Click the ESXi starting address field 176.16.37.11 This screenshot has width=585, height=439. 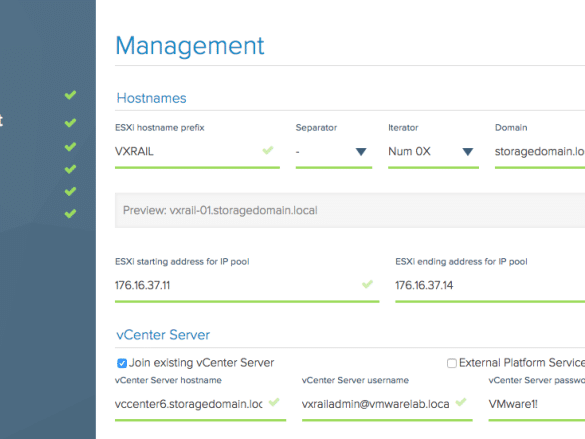[247, 286]
